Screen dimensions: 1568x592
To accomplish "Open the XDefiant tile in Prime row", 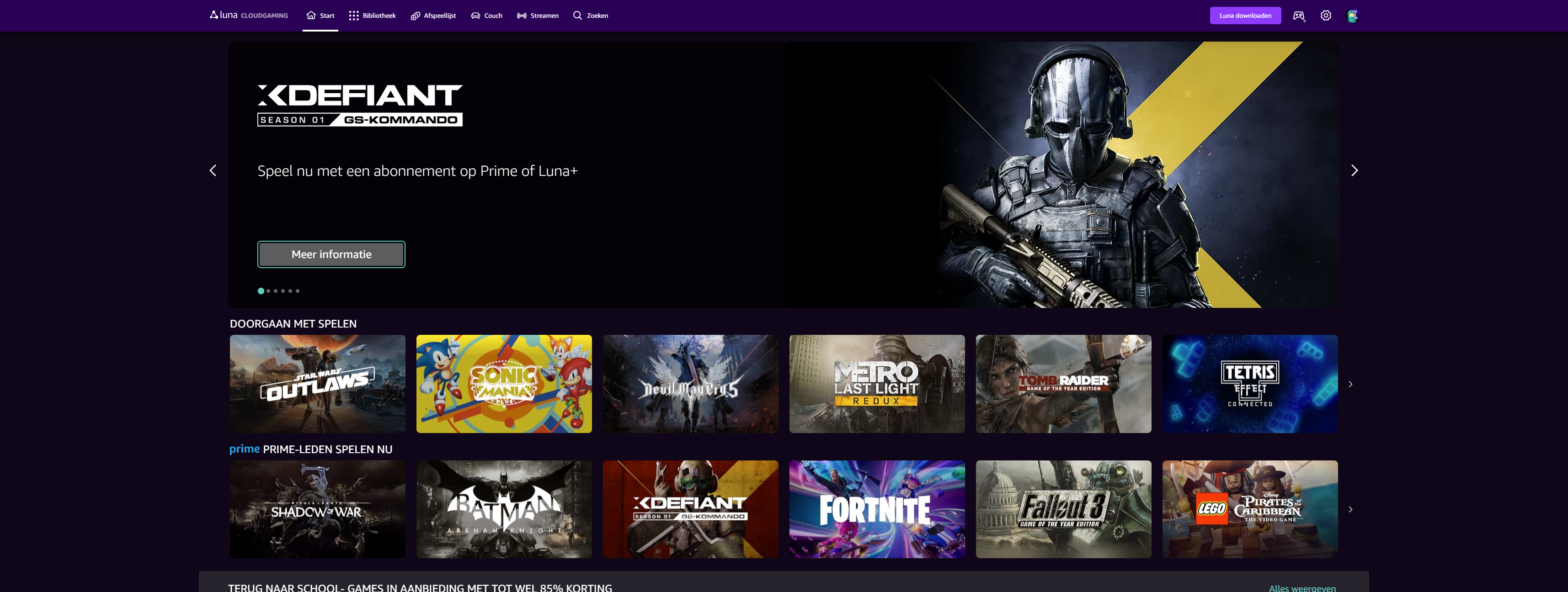I will (x=691, y=509).
